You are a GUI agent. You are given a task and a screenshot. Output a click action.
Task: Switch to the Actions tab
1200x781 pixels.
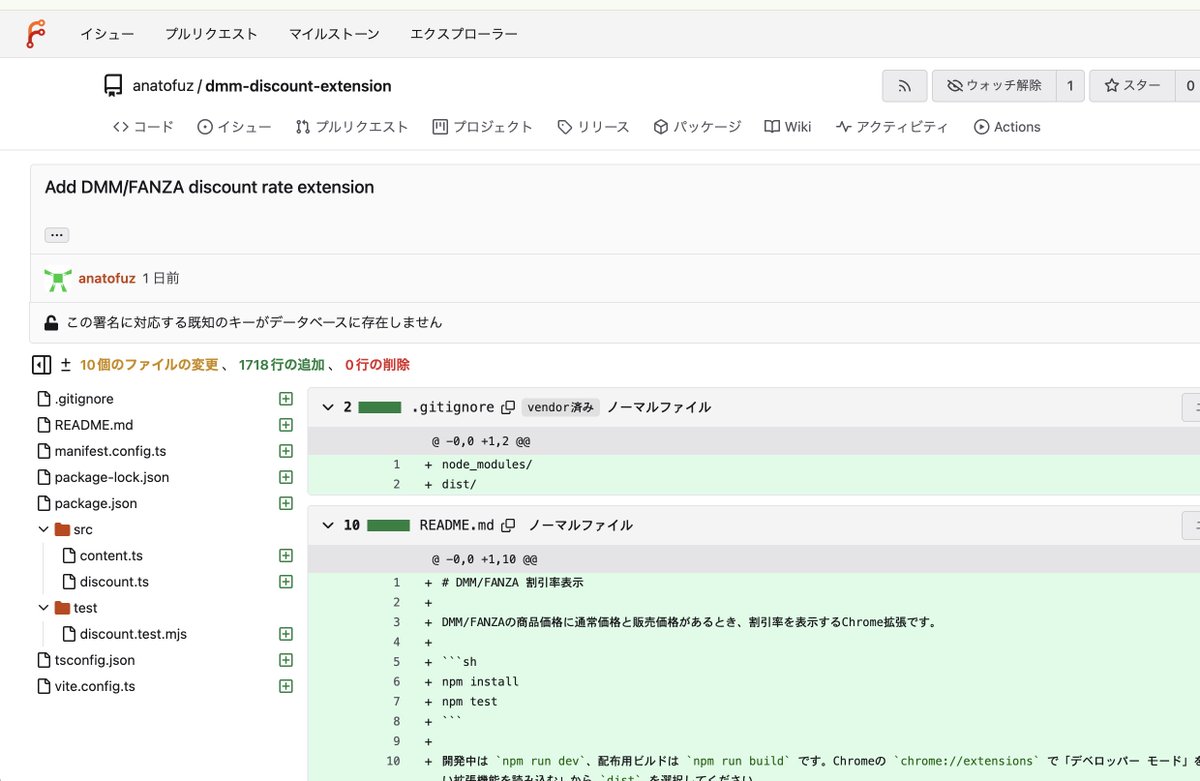pyautogui.click(x=1007, y=127)
